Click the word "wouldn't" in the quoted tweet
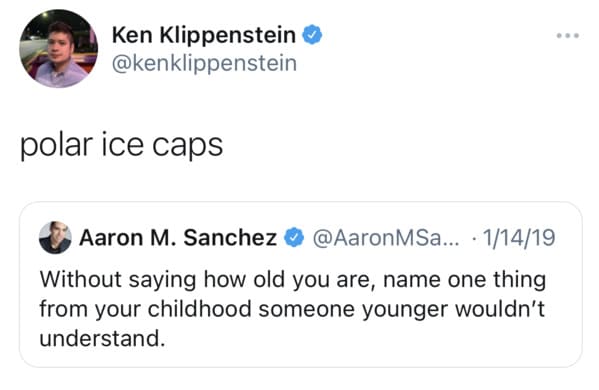Image resolution: width=599 pixels, height=390 pixels. (x=500, y=309)
